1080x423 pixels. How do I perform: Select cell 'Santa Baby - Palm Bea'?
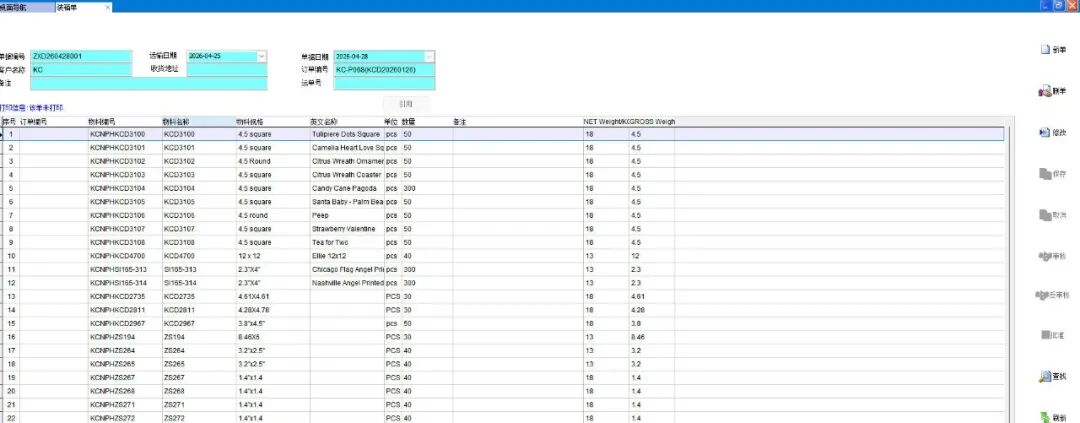(346, 202)
